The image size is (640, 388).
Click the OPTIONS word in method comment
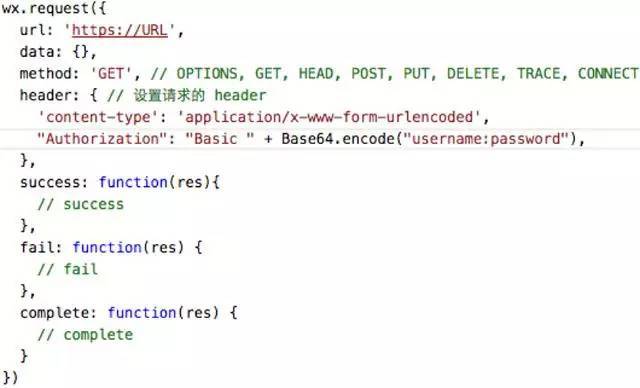tap(207, 74)
